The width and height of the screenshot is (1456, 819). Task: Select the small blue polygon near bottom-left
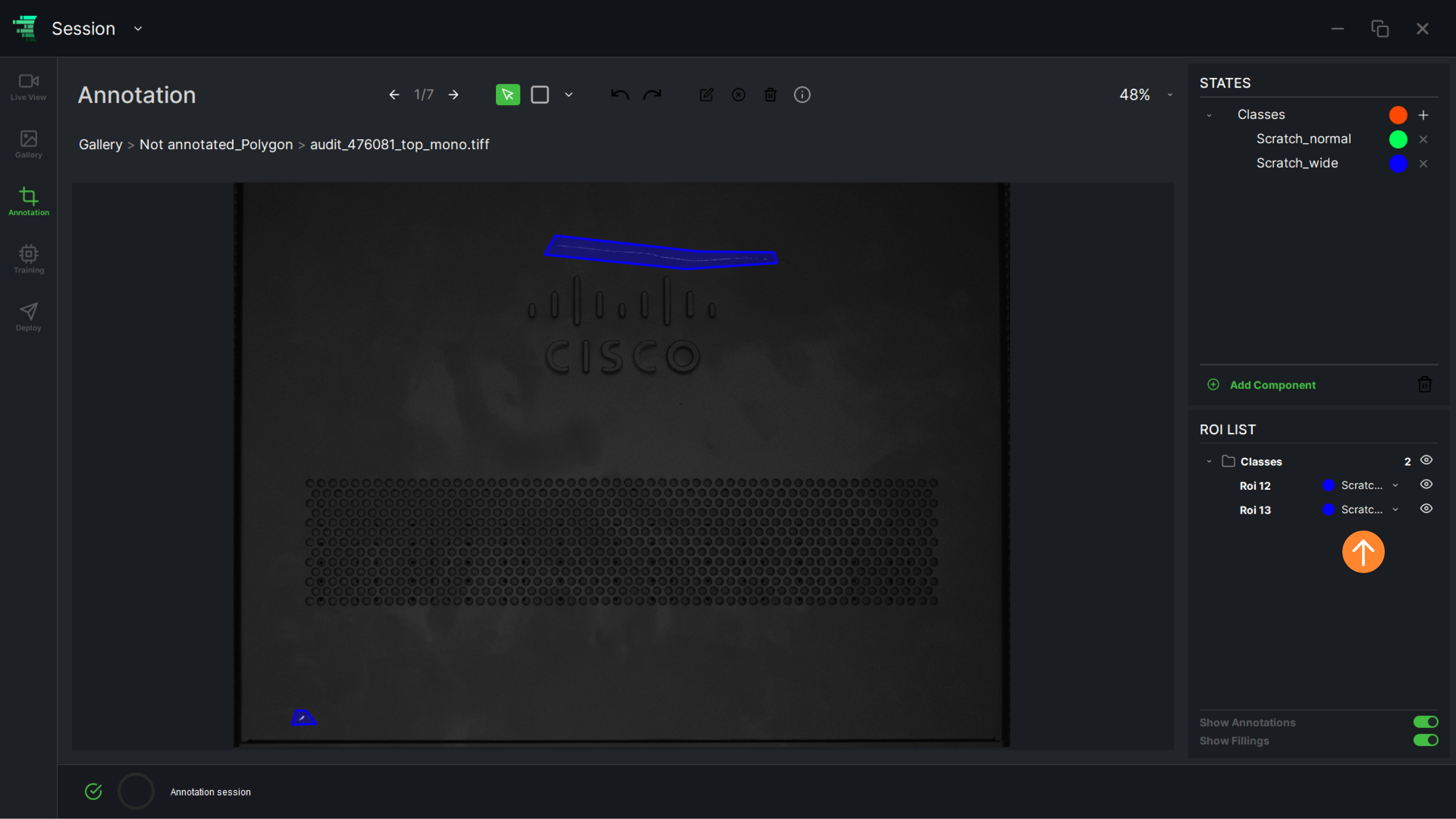tap(303, 719)
